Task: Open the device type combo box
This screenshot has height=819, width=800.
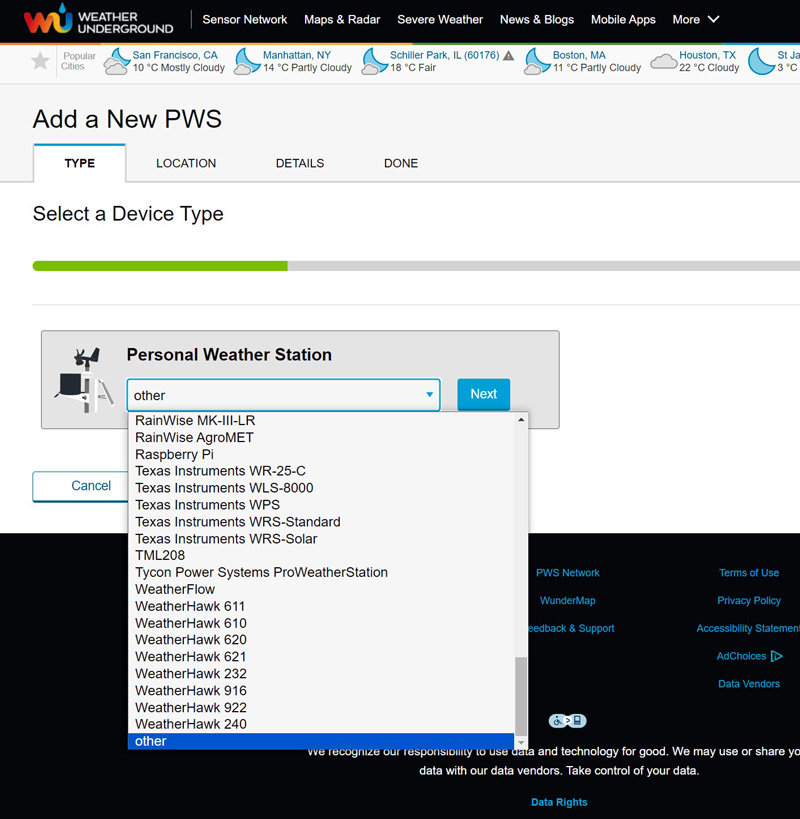Action: click(284, 395)
